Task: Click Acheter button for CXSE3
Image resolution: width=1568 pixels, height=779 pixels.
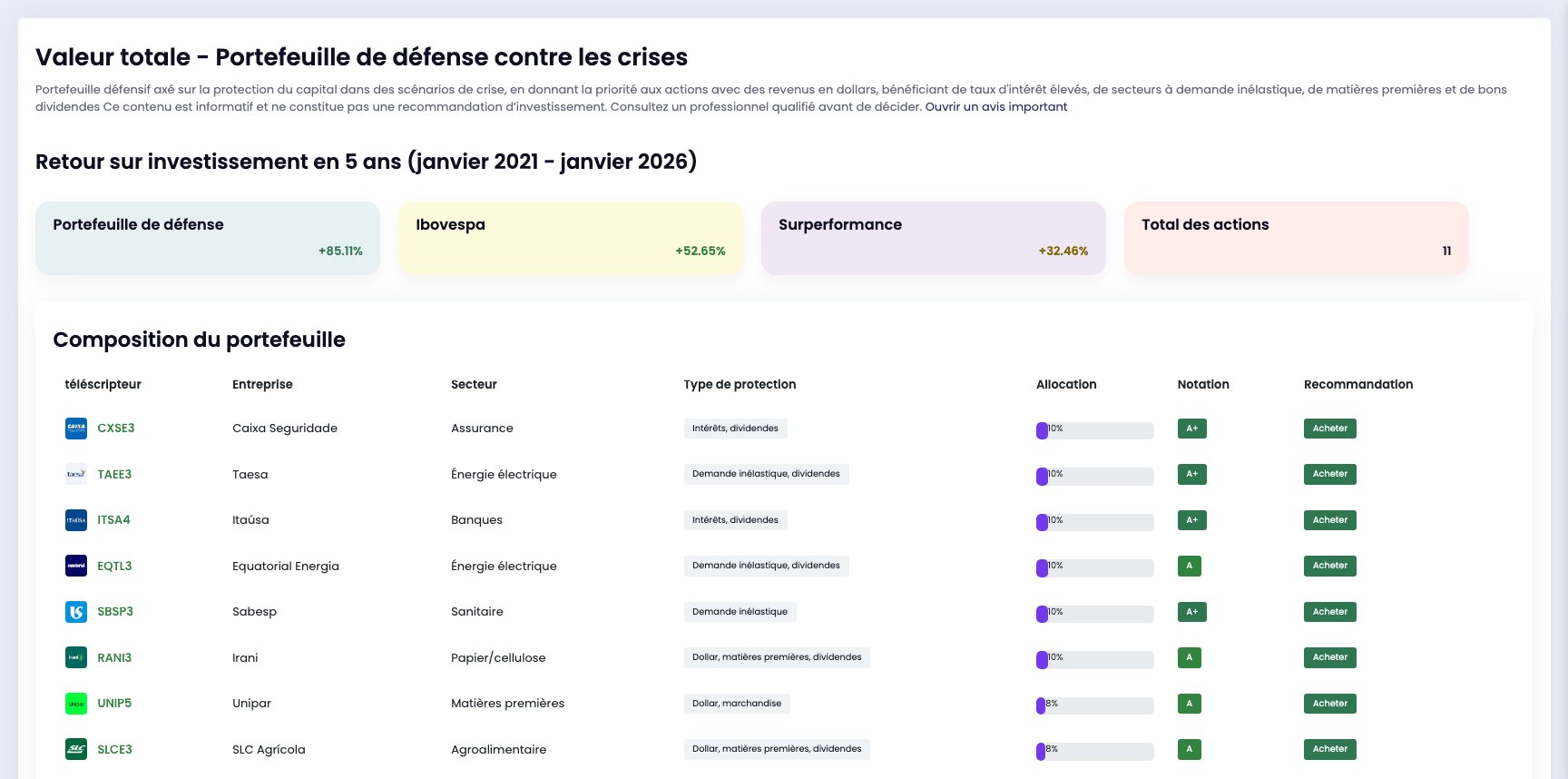Action: pyautogui.click(x=1329, y=429)
